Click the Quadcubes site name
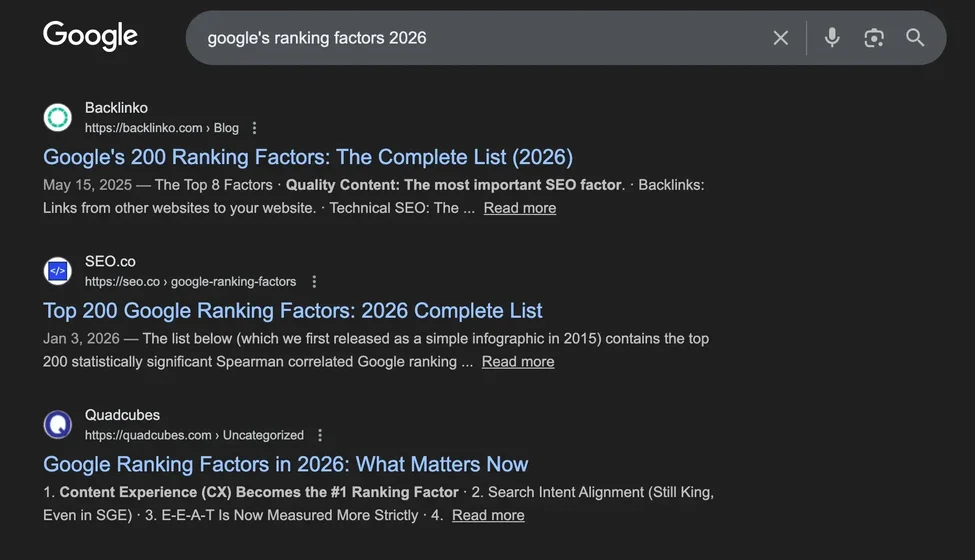The height and width of the screenshot is (560, 975). (x=122, y=415)
